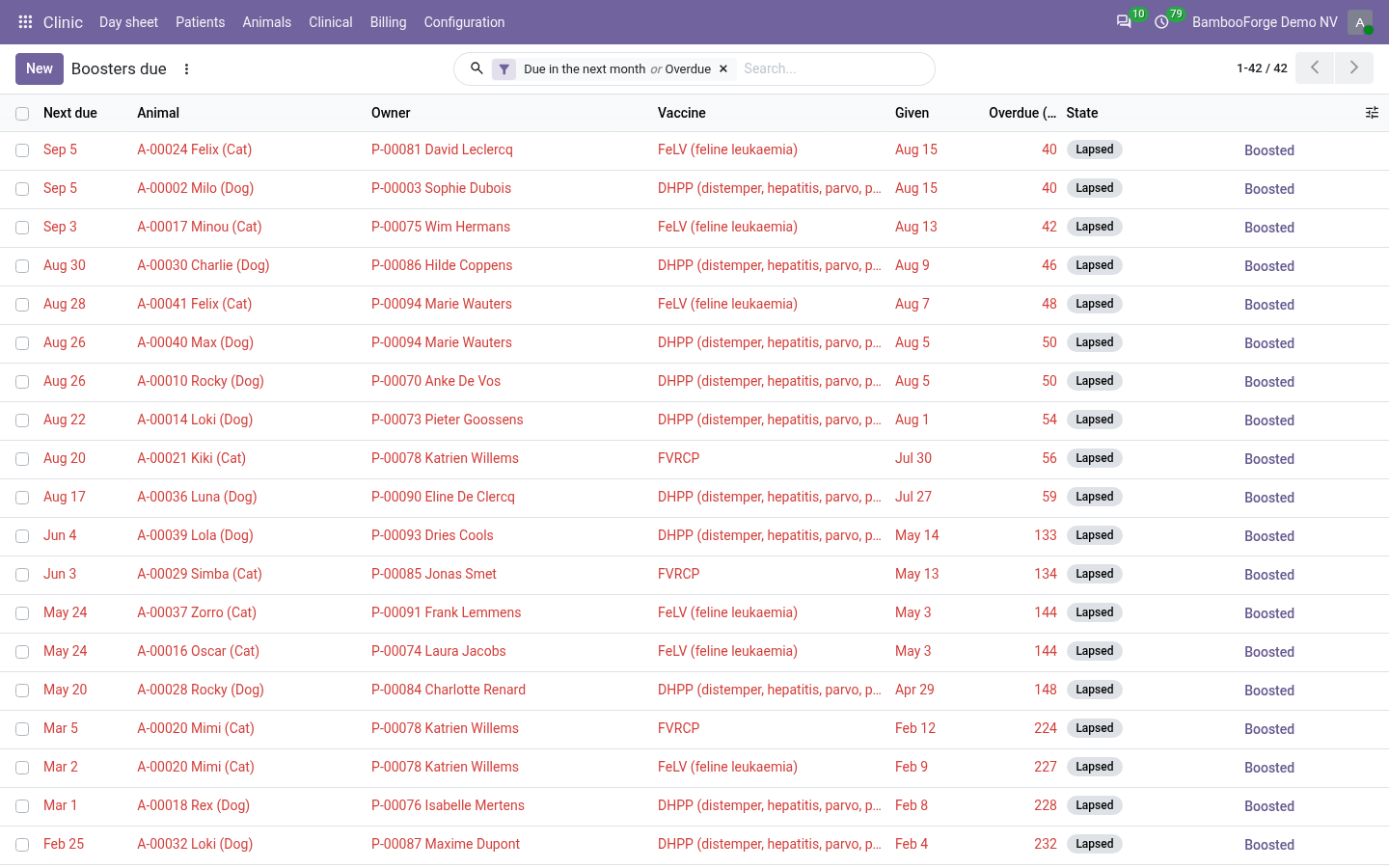Open the optional columns settings icon
1389x868 pixels.
pos(1372,113)
